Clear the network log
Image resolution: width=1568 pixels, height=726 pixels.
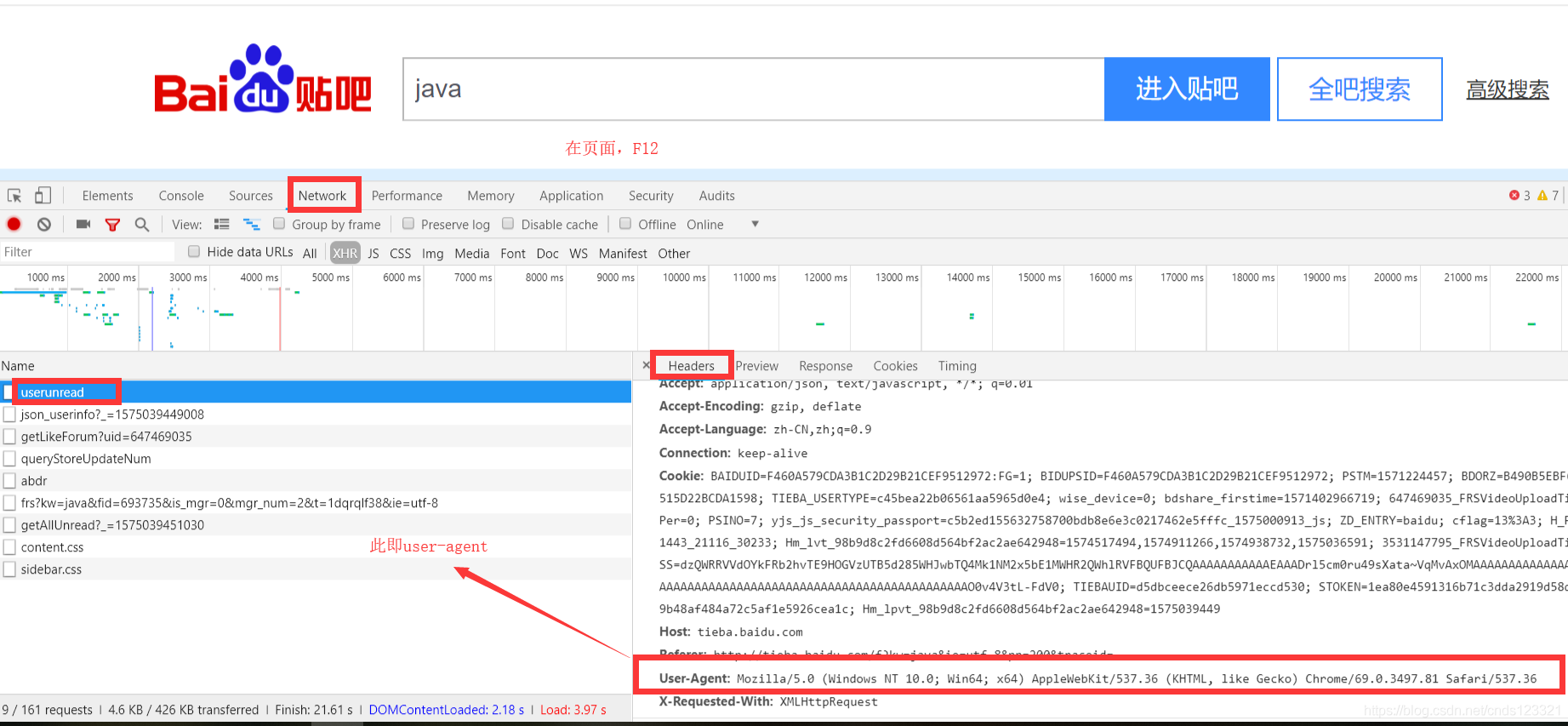44,224
